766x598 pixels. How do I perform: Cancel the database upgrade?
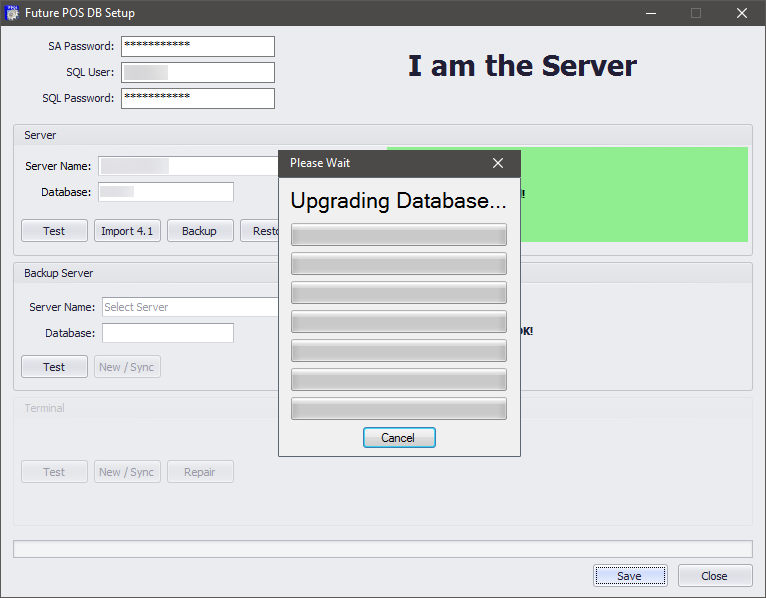(399, 437)
